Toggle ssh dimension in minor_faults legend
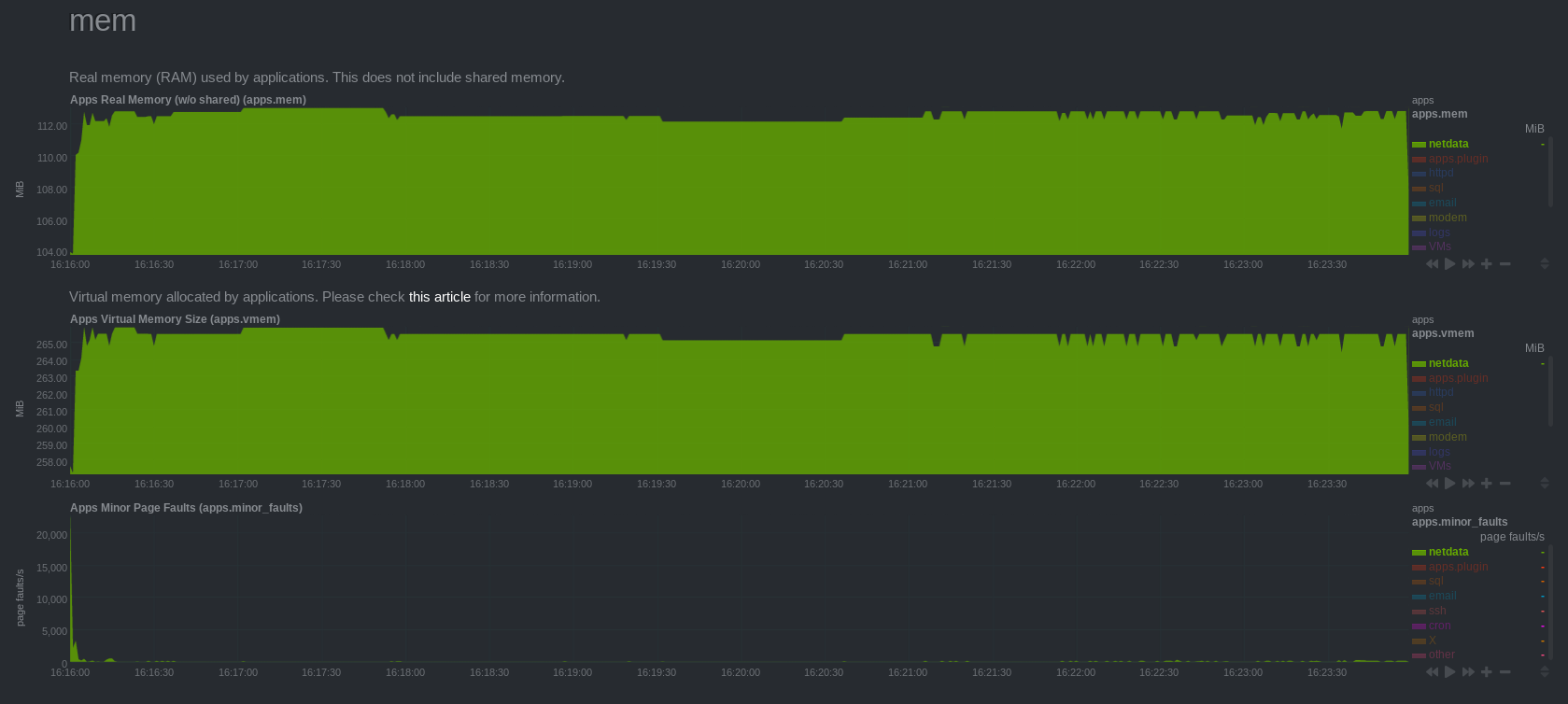This screenshot has height=704, width=1568. (x=1437, y=611)
